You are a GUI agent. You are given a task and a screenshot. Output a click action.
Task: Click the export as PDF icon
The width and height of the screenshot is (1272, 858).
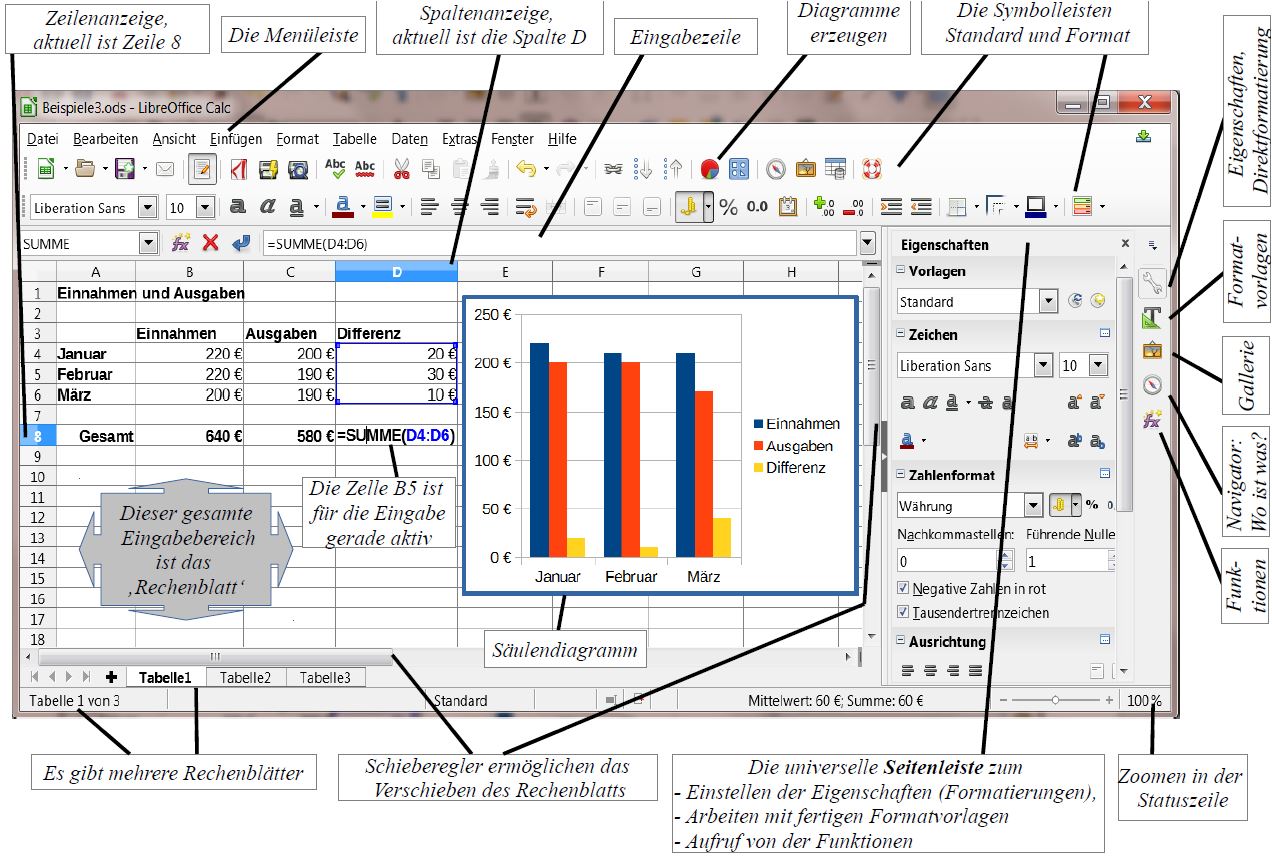tap(239, 169)
